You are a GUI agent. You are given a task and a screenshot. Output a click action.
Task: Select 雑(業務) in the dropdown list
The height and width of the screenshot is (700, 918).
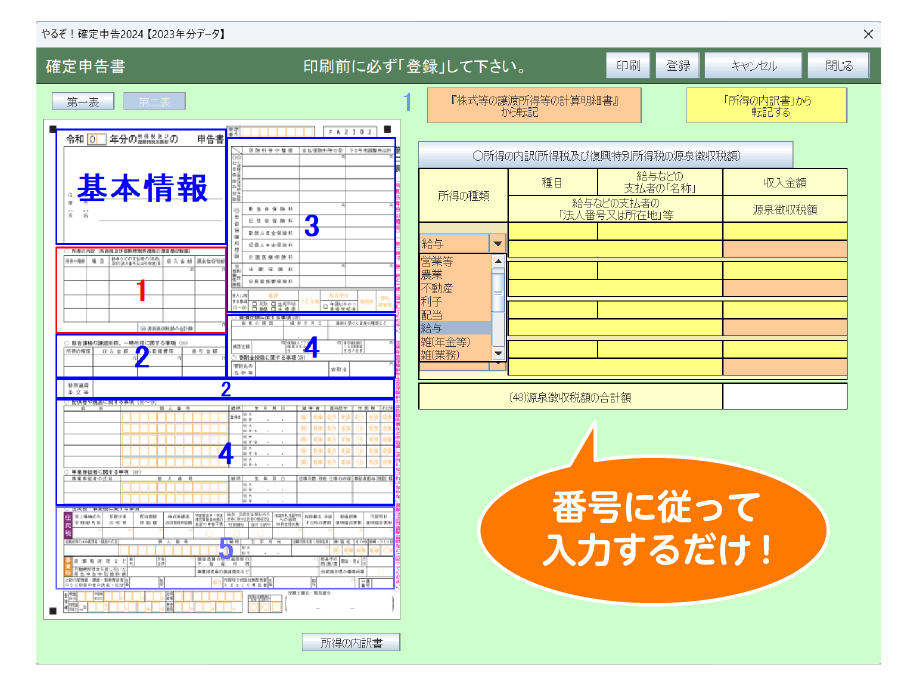(x=455, y=355)
